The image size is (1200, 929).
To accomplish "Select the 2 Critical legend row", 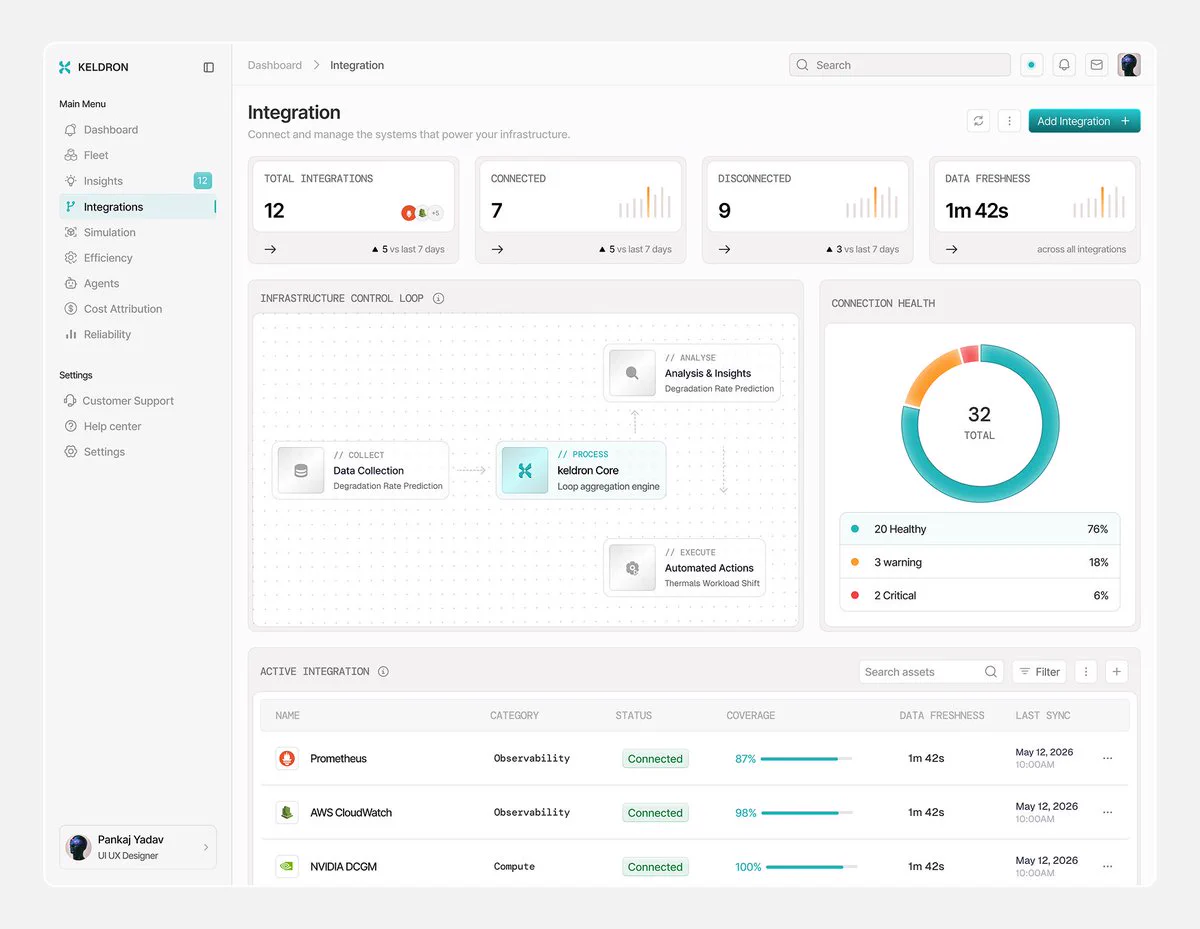I will 980,595.
